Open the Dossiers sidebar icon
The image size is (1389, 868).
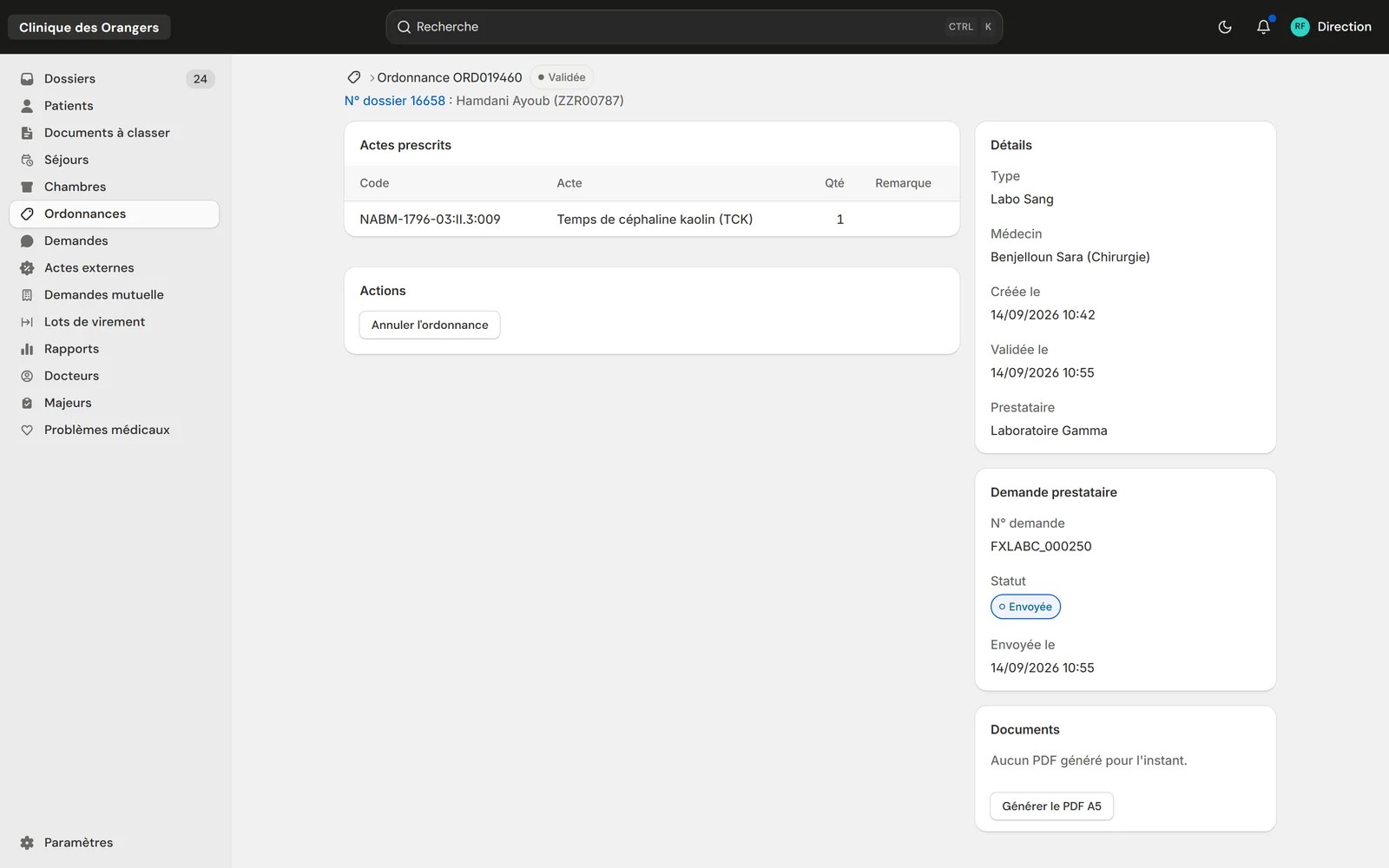click(27, 79)
